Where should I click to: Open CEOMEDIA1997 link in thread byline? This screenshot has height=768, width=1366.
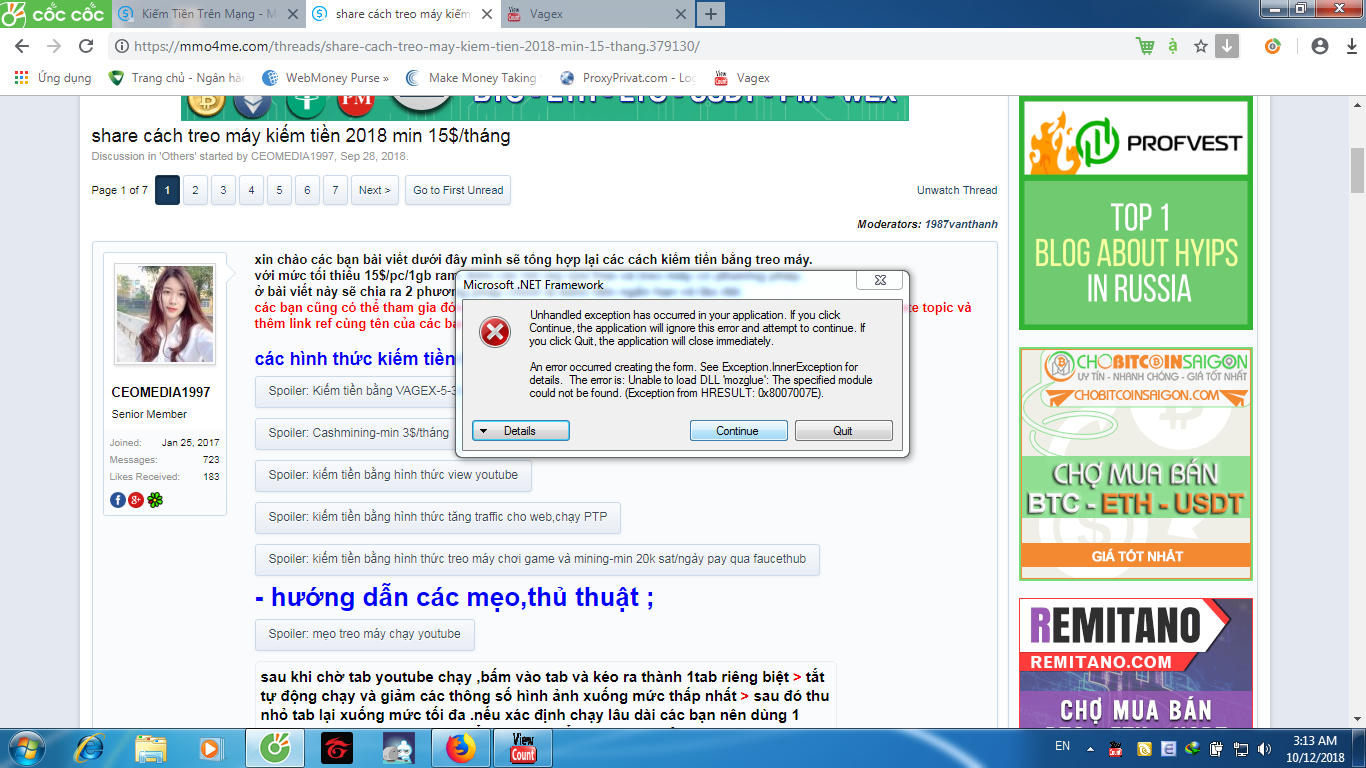coord(293,156)
